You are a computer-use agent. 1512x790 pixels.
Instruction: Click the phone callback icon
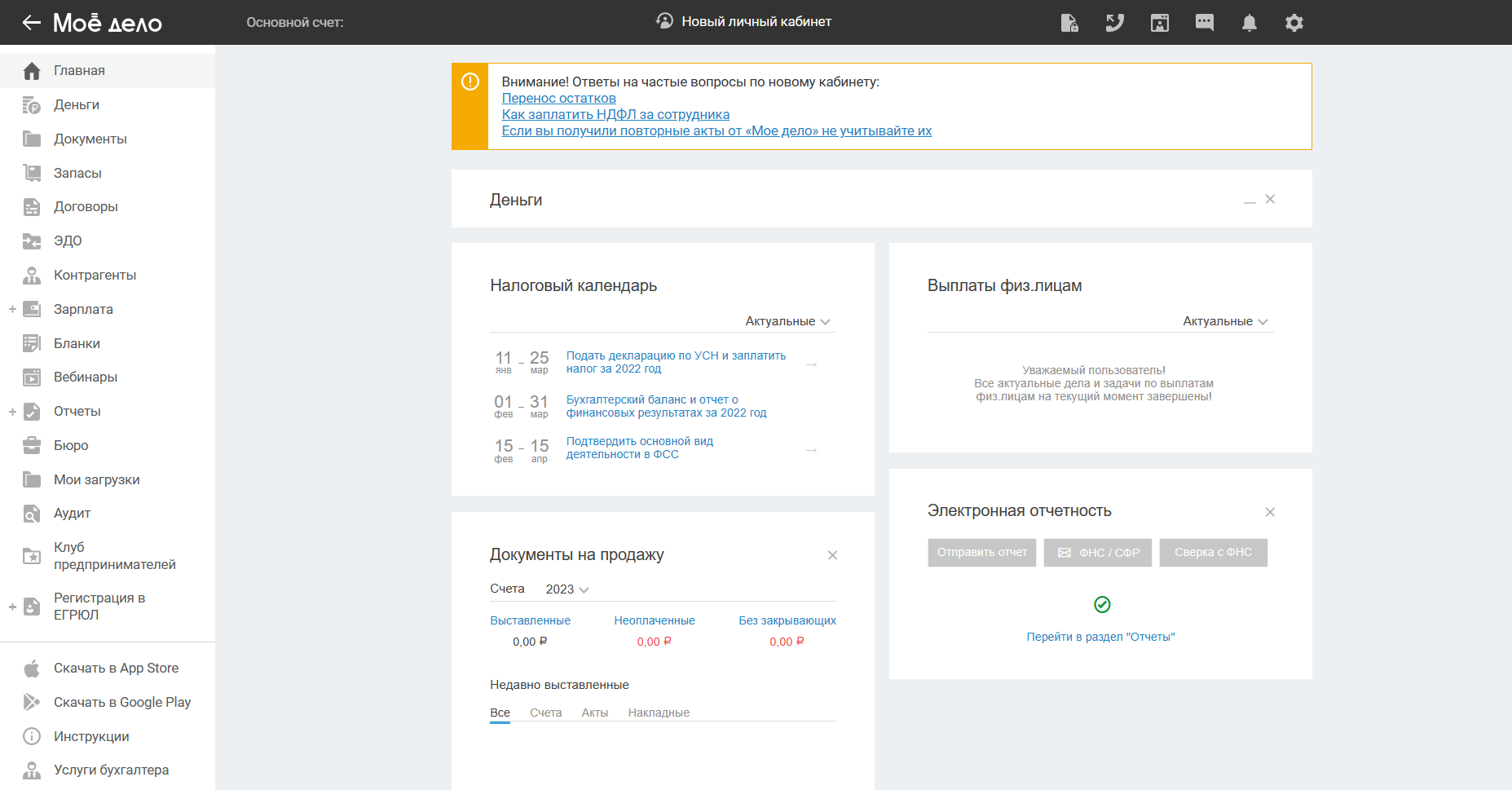pos(1114,23)
